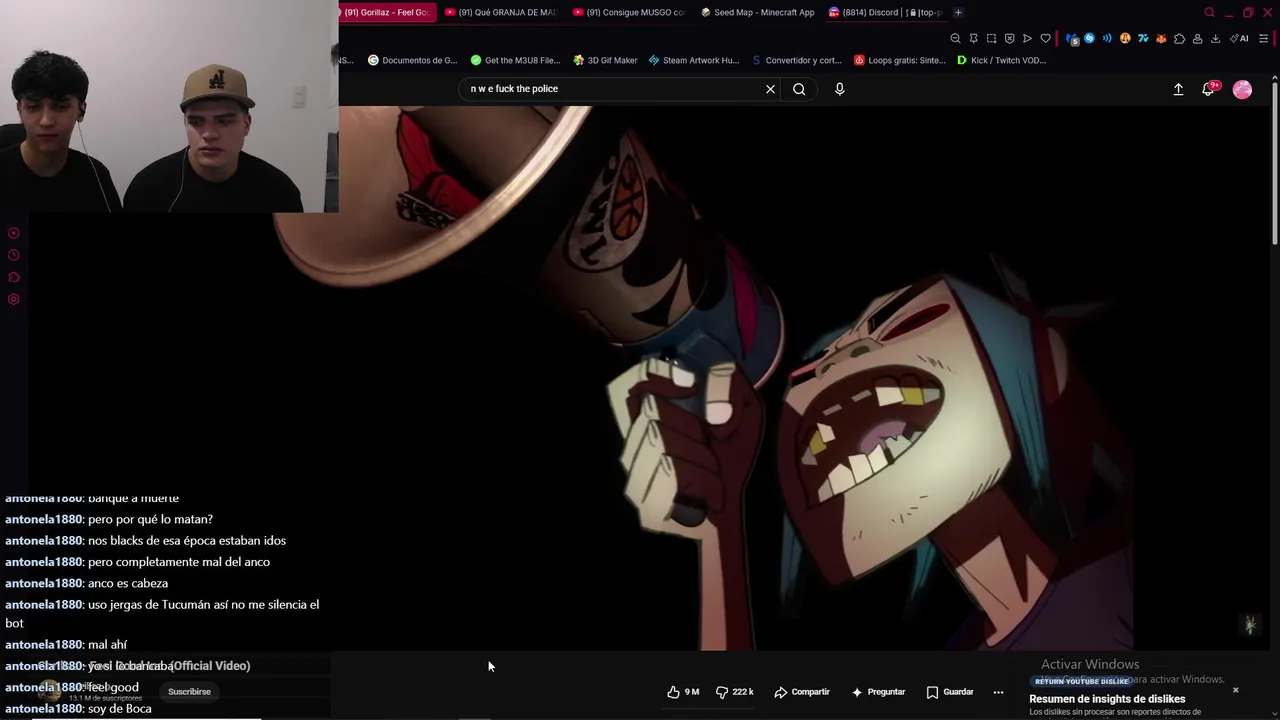Click into the YouTube search input field
Image resolution: width=1280 pixels, height=720 pixels.
[610, 89]
